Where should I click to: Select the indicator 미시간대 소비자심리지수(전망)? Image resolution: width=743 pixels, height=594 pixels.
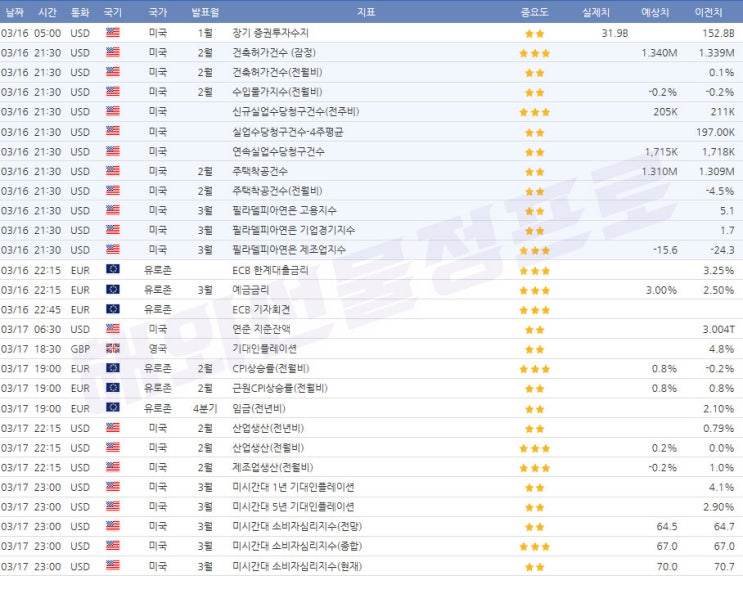[297, 526]
